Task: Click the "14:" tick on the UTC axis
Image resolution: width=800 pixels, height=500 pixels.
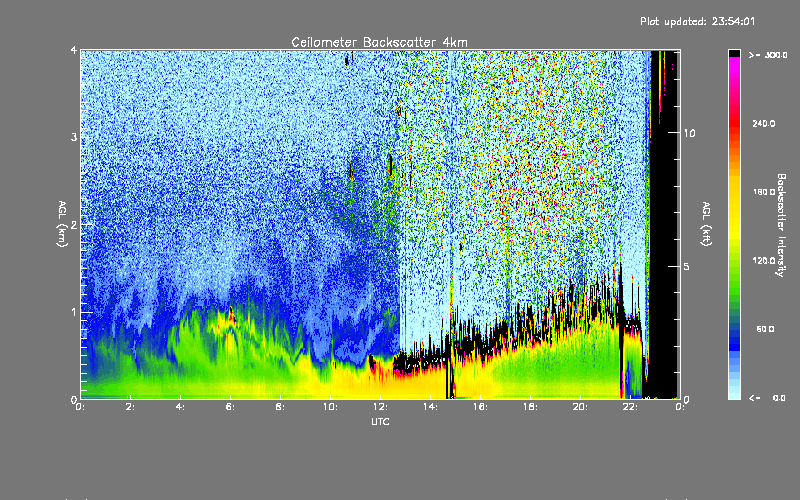Action: (x=430, y=407)
